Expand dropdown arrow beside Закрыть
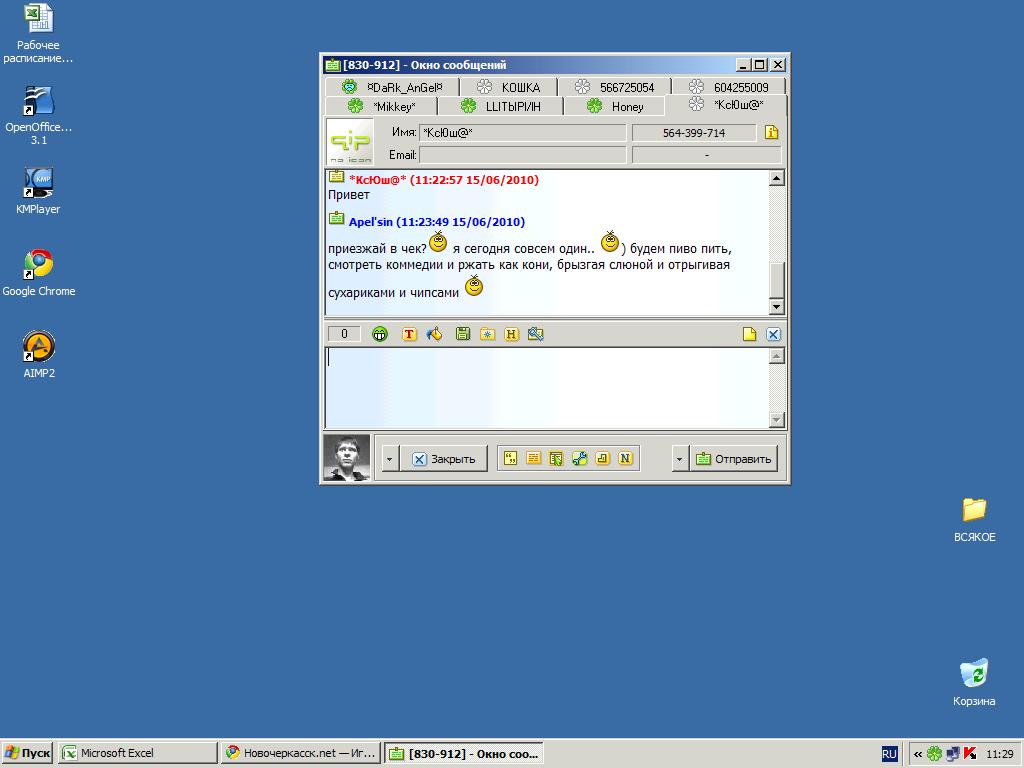The height and width of the screenshot is (768, 1024). pos(389,458)
